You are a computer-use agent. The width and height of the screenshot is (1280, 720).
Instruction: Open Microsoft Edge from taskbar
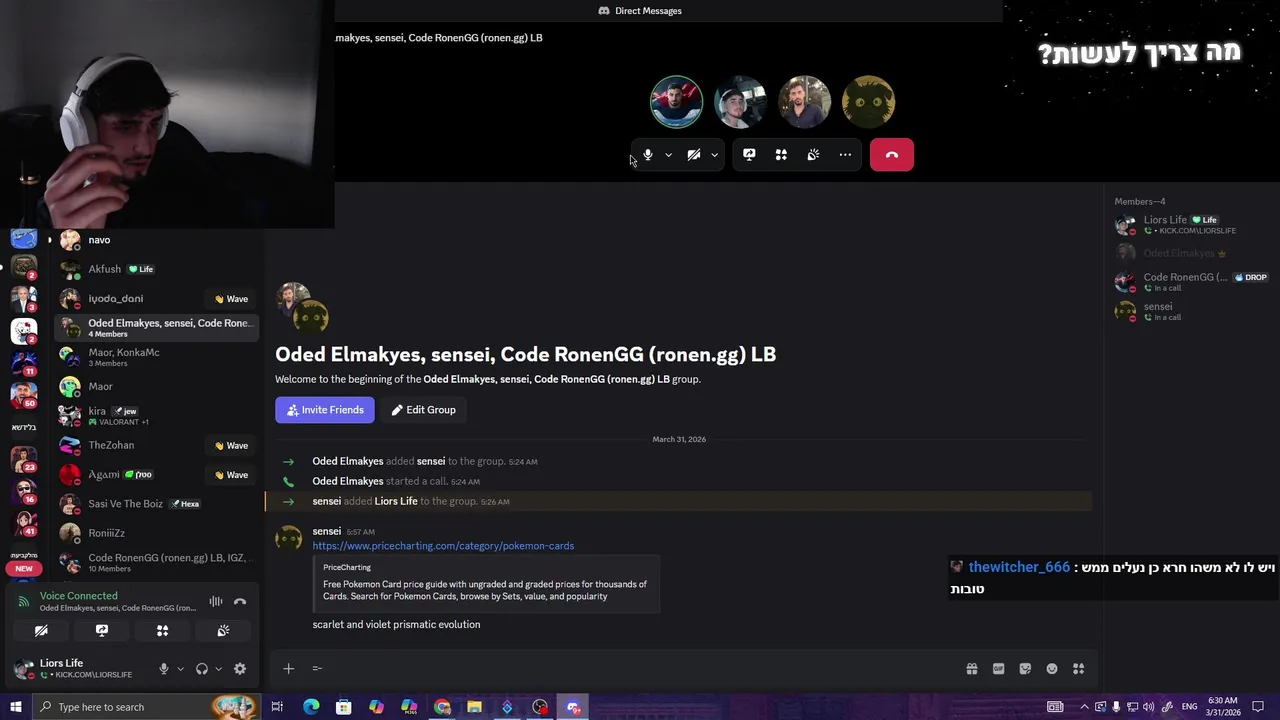pyautogui.click(x=311, y=707)
